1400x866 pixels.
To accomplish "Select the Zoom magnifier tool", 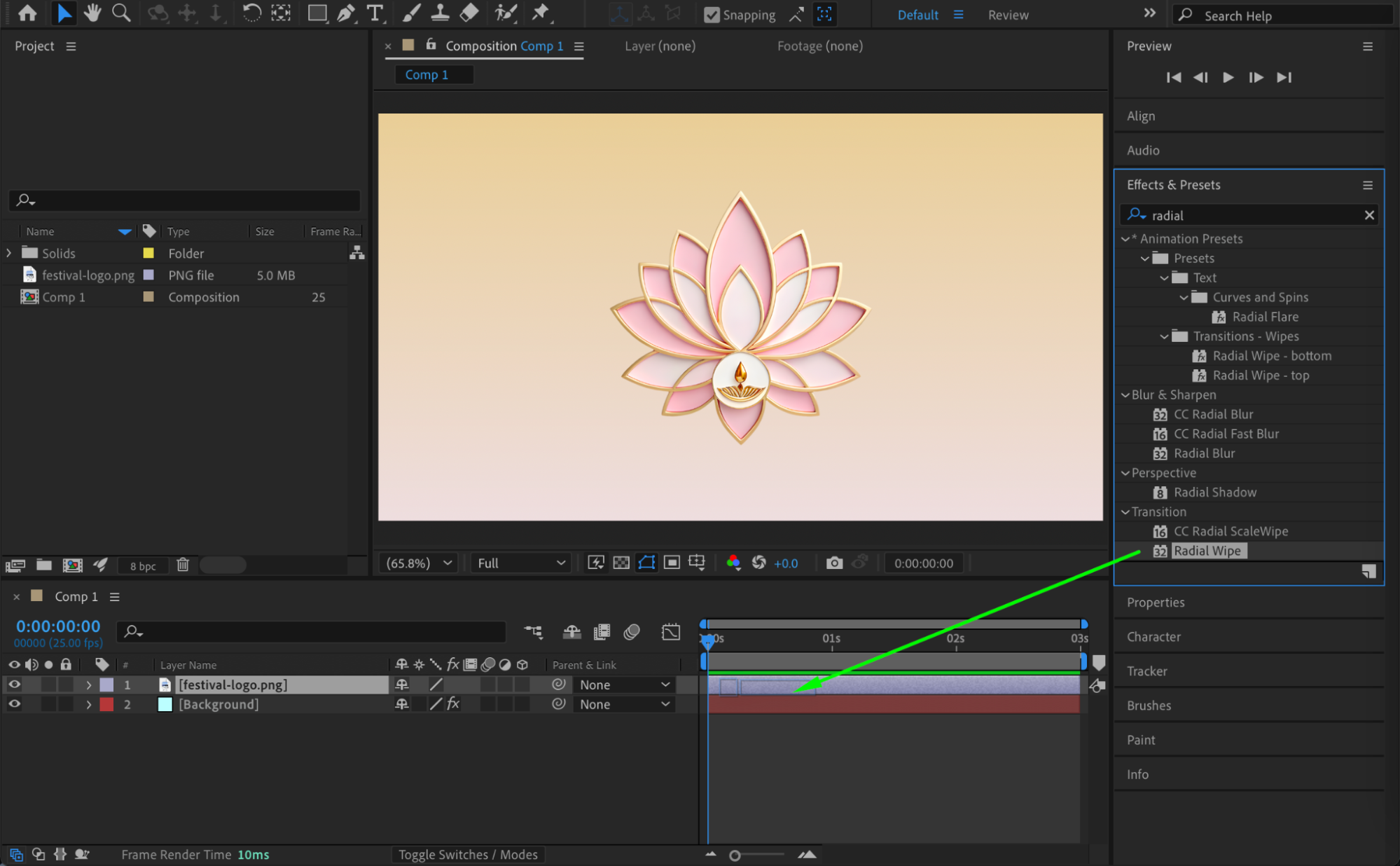I will point(121,13).
